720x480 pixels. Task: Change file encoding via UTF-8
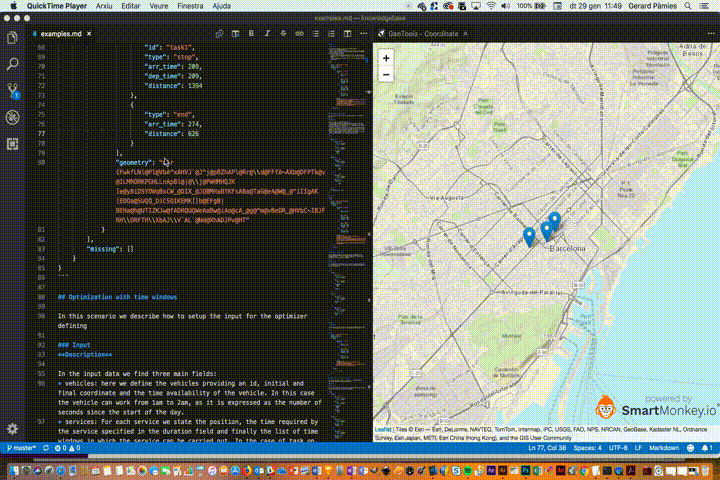point(618,448)
